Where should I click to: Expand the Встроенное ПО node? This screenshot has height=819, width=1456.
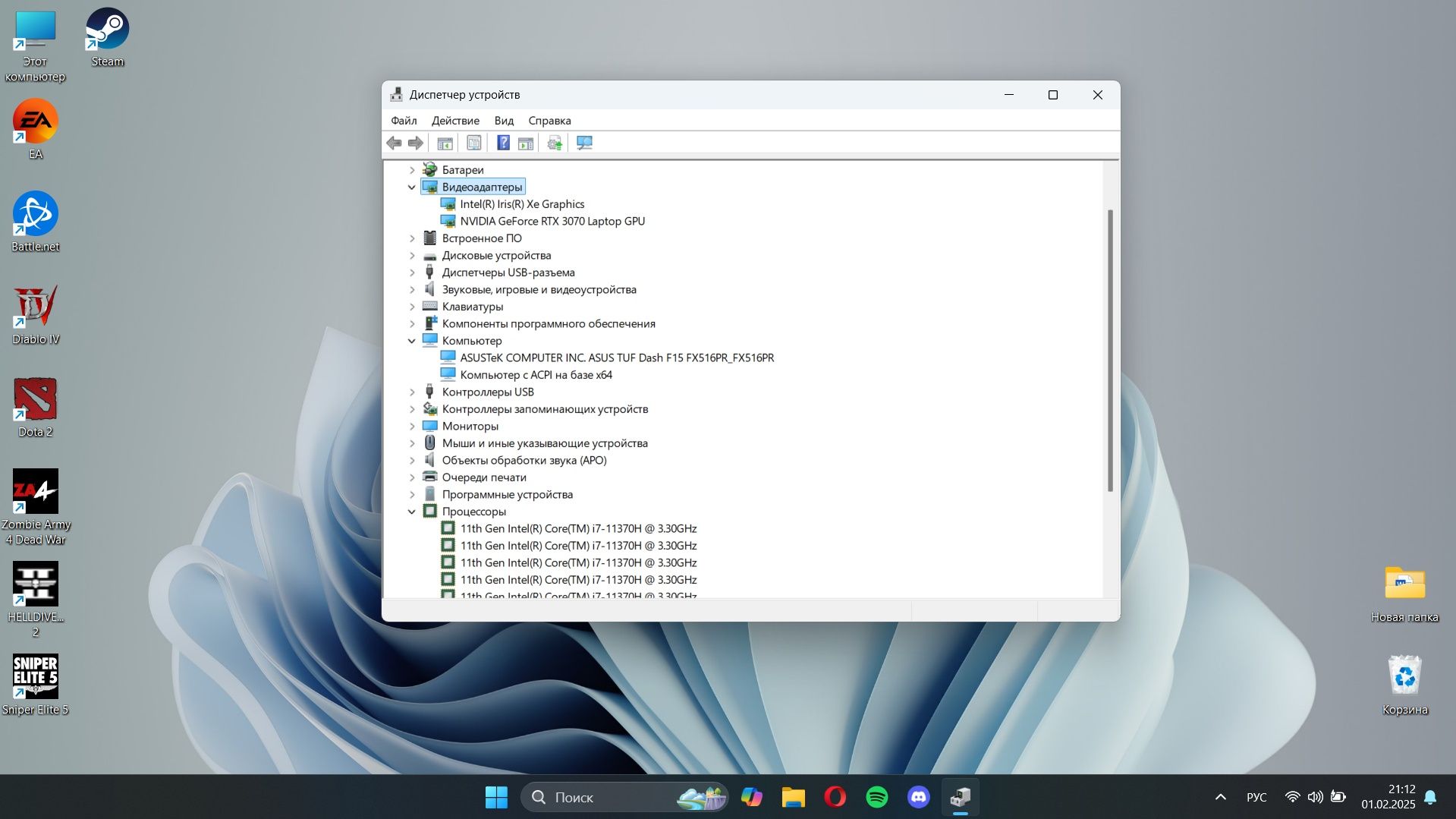[412, 238]
